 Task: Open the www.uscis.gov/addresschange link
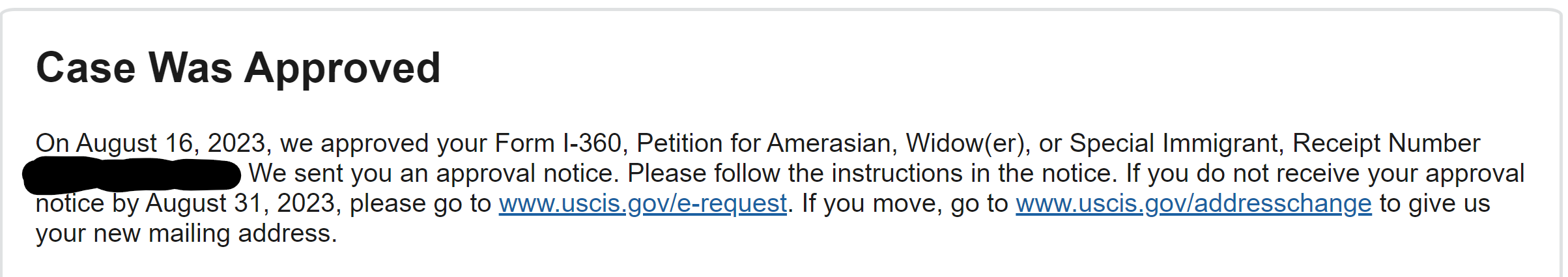click(x=1193, y=204)
